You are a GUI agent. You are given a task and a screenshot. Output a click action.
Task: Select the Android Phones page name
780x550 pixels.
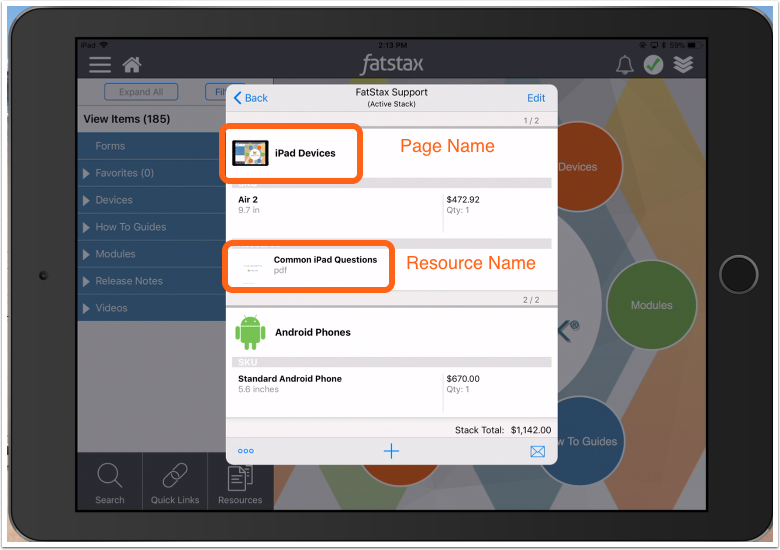pyautogui.click(x=313, y=332)
